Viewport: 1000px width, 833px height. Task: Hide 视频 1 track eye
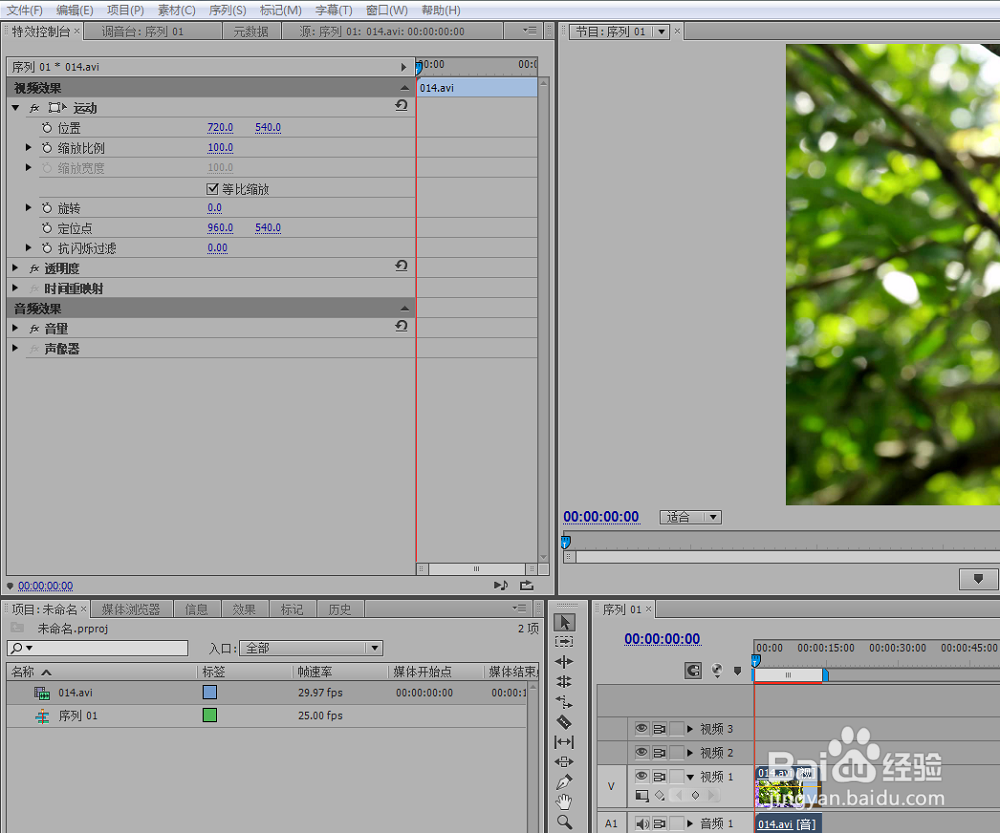(642, 776)
